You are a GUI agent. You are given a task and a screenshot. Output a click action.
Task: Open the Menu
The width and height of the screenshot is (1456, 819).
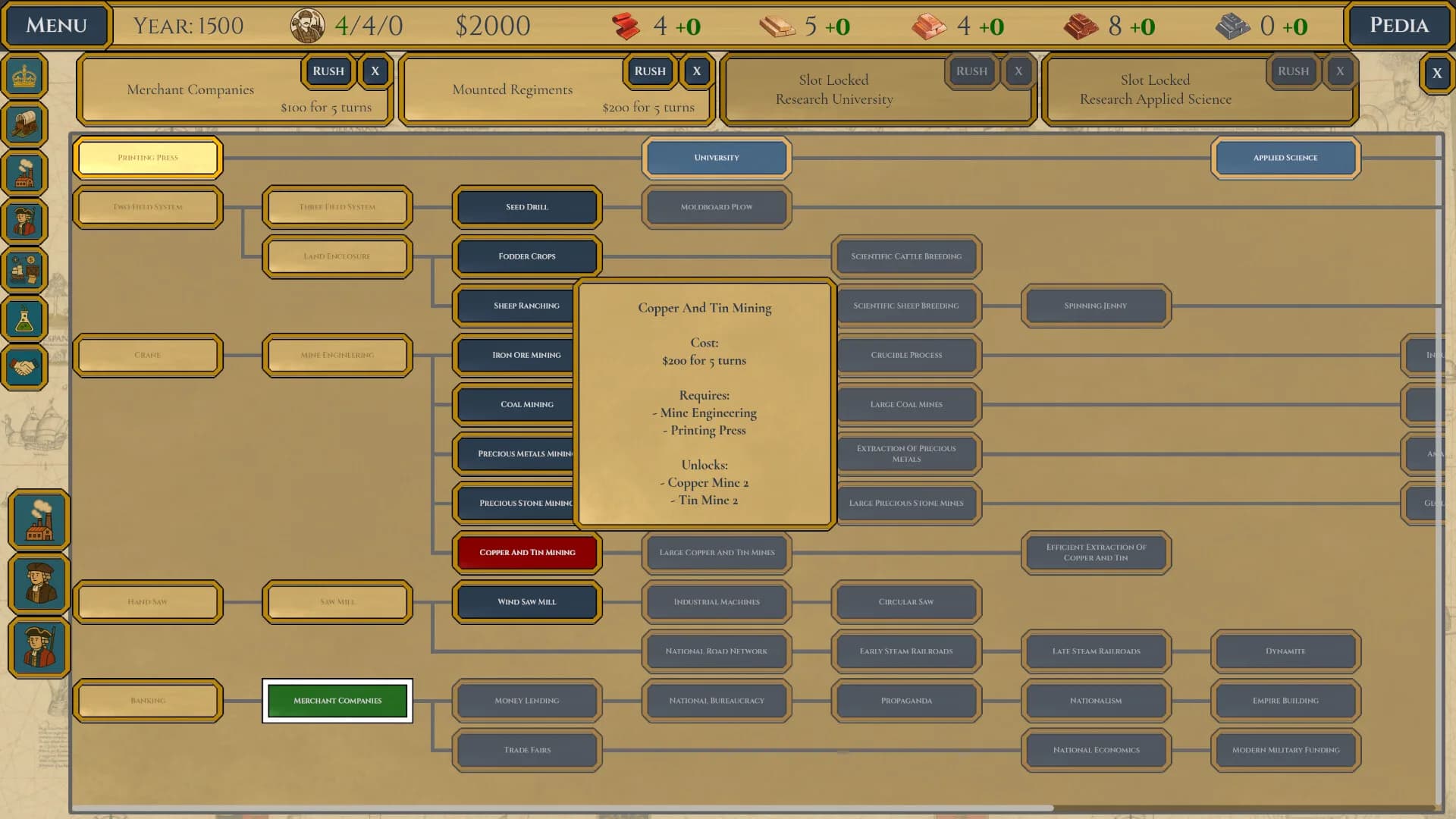coord(56,26)
